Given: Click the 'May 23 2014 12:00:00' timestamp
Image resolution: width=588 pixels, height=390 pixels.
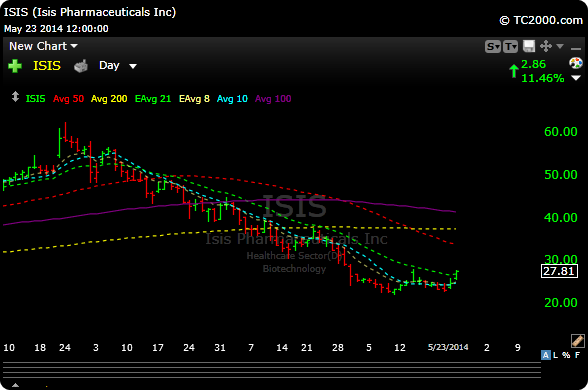Looking at the screenshot, I should [x=56, y=28].
